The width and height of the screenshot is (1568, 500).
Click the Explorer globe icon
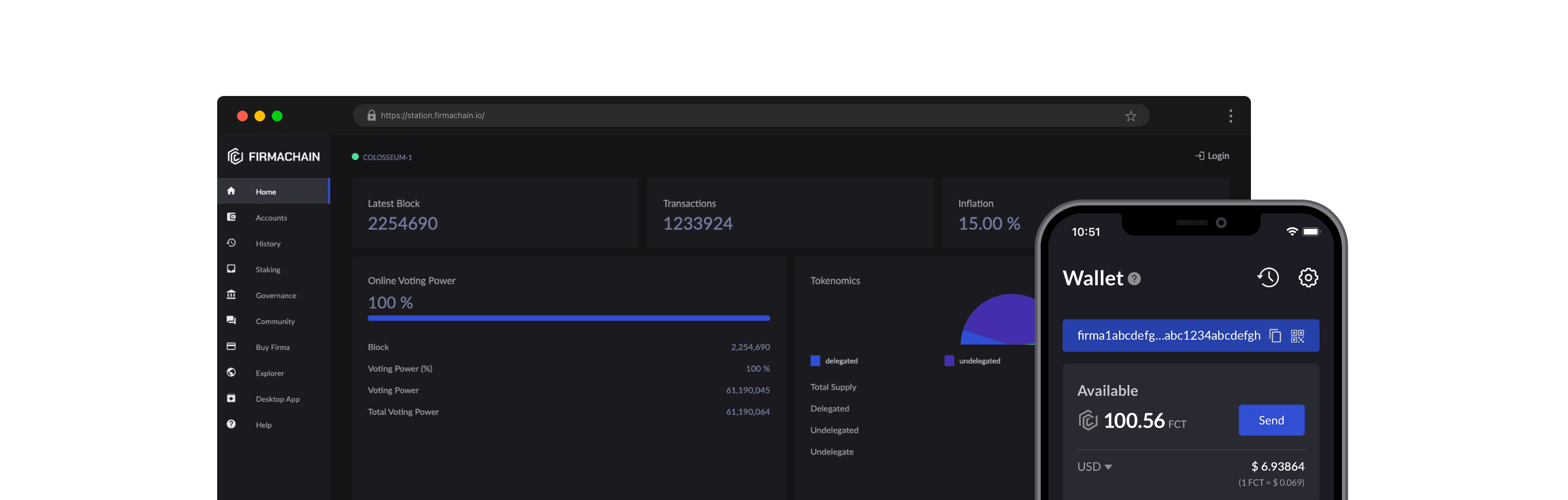231,372
